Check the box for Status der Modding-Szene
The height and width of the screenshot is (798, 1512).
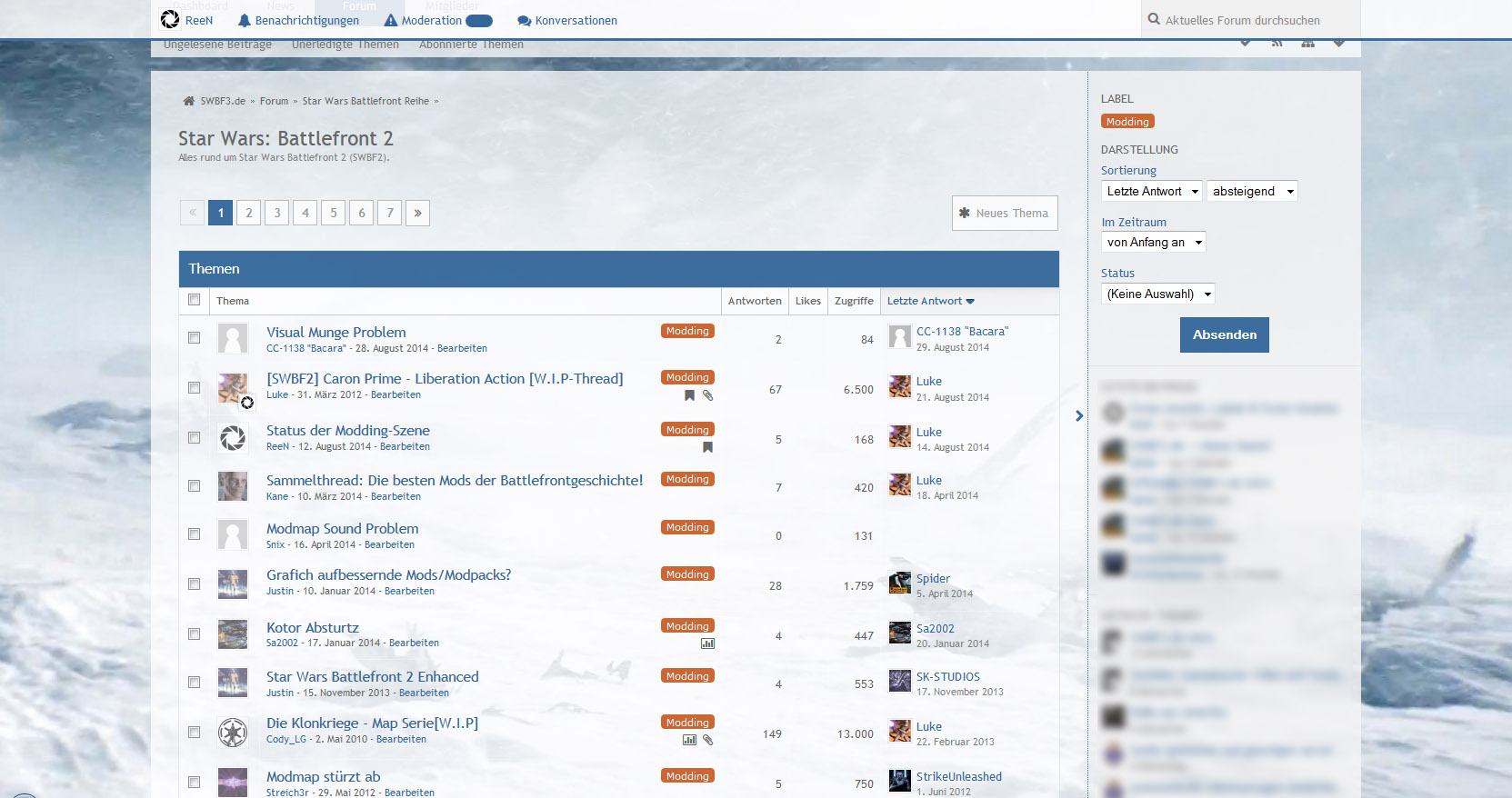[x=194, y=437]
